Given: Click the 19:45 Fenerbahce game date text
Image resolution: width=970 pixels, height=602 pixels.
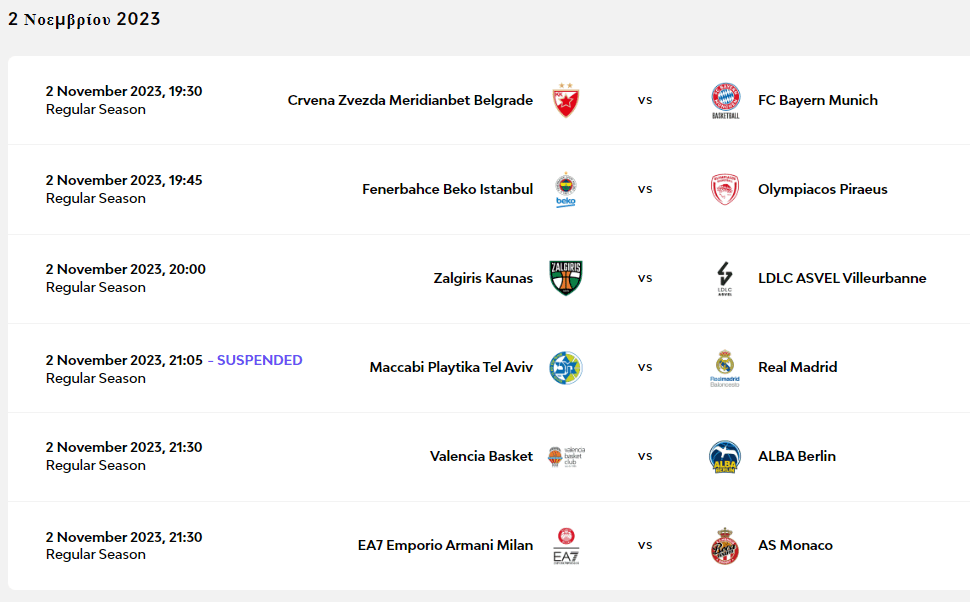Looking at the screenshot, I should [124, 180].
